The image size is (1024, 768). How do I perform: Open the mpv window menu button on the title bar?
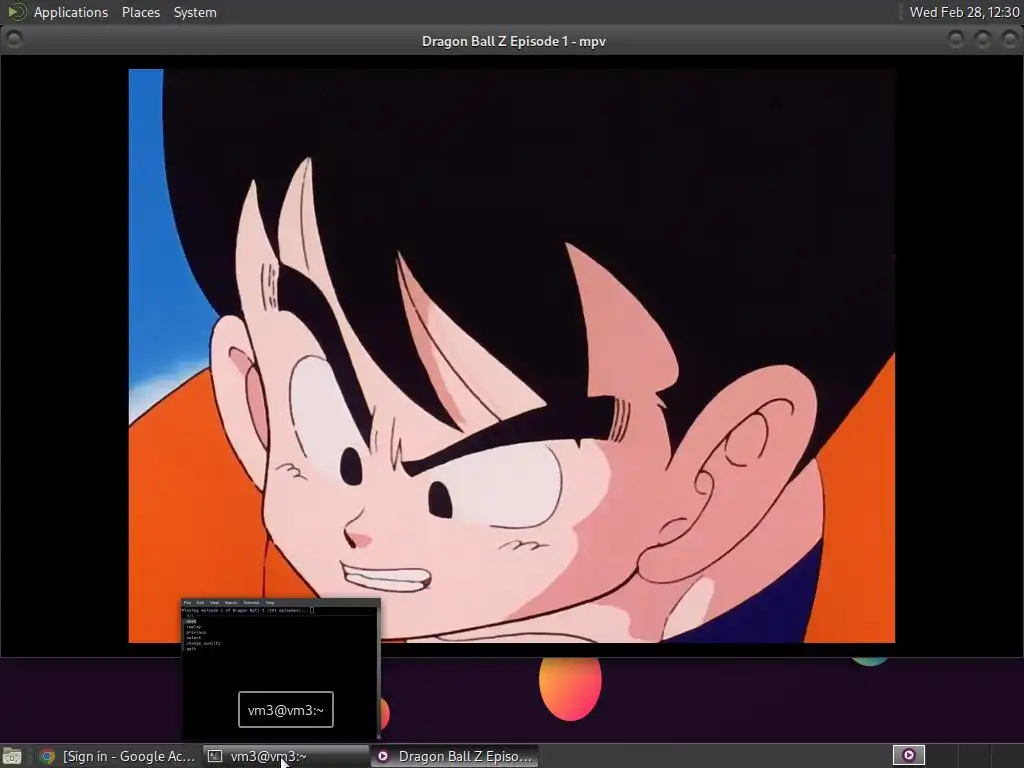(14, 40)
